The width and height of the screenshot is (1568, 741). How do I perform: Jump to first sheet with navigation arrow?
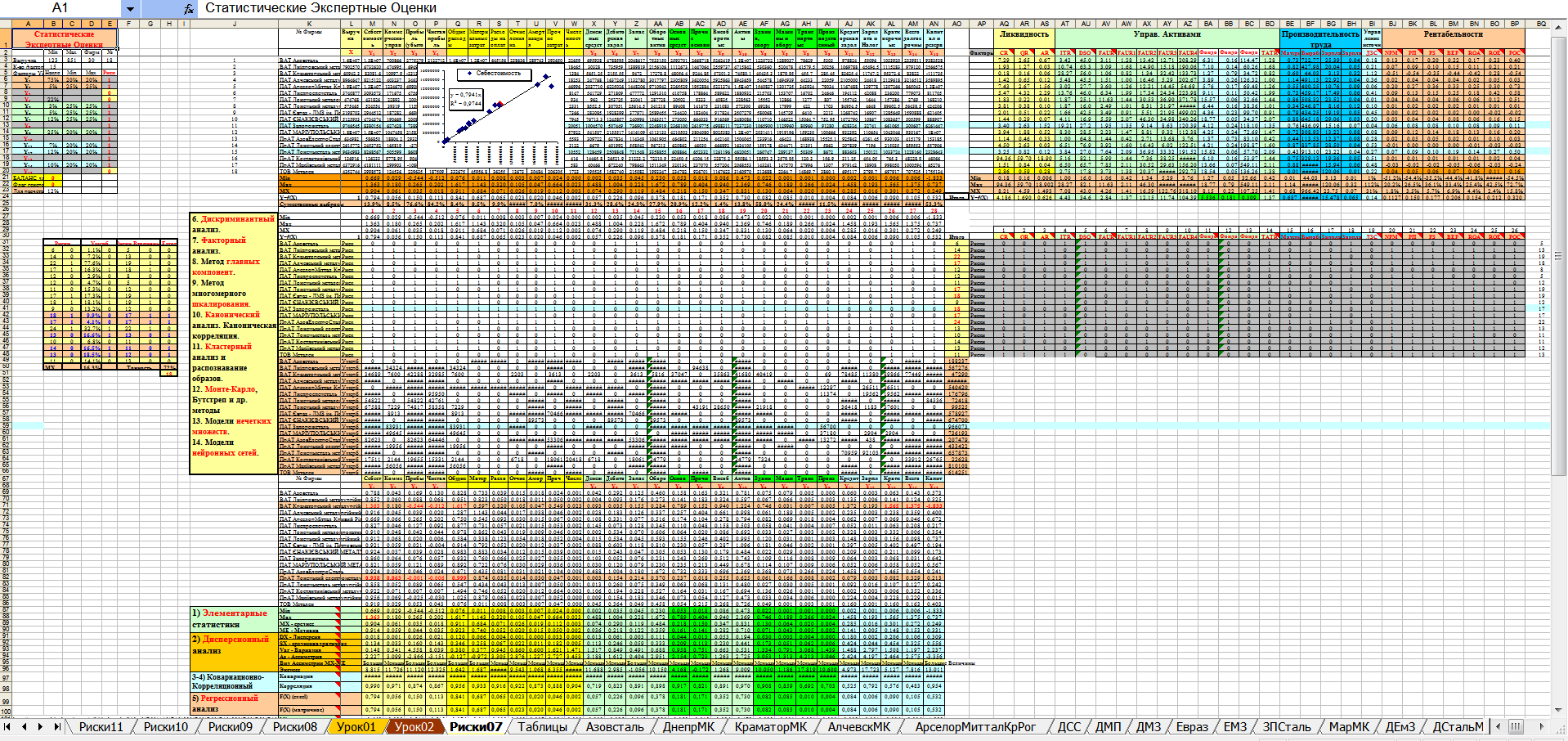(x=7, y=726)
